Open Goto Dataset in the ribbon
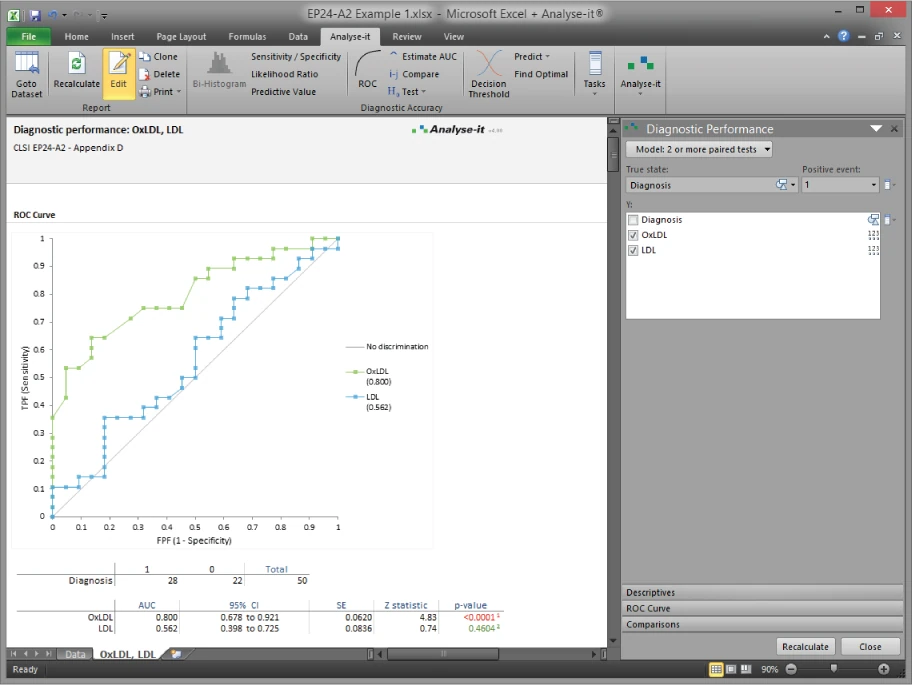This screenshot has height=685, width=912. tap(27, 74)
